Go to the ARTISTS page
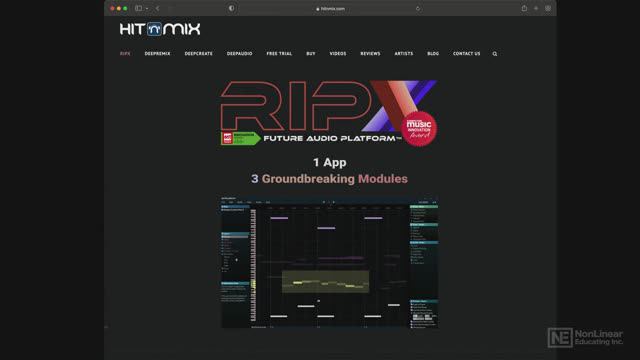 coord(404,53)
